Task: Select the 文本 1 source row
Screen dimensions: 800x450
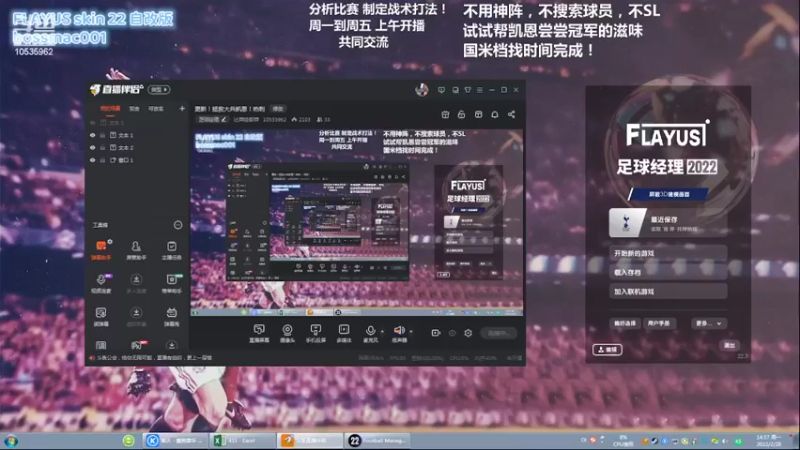Action: click(x=137, y=135)
